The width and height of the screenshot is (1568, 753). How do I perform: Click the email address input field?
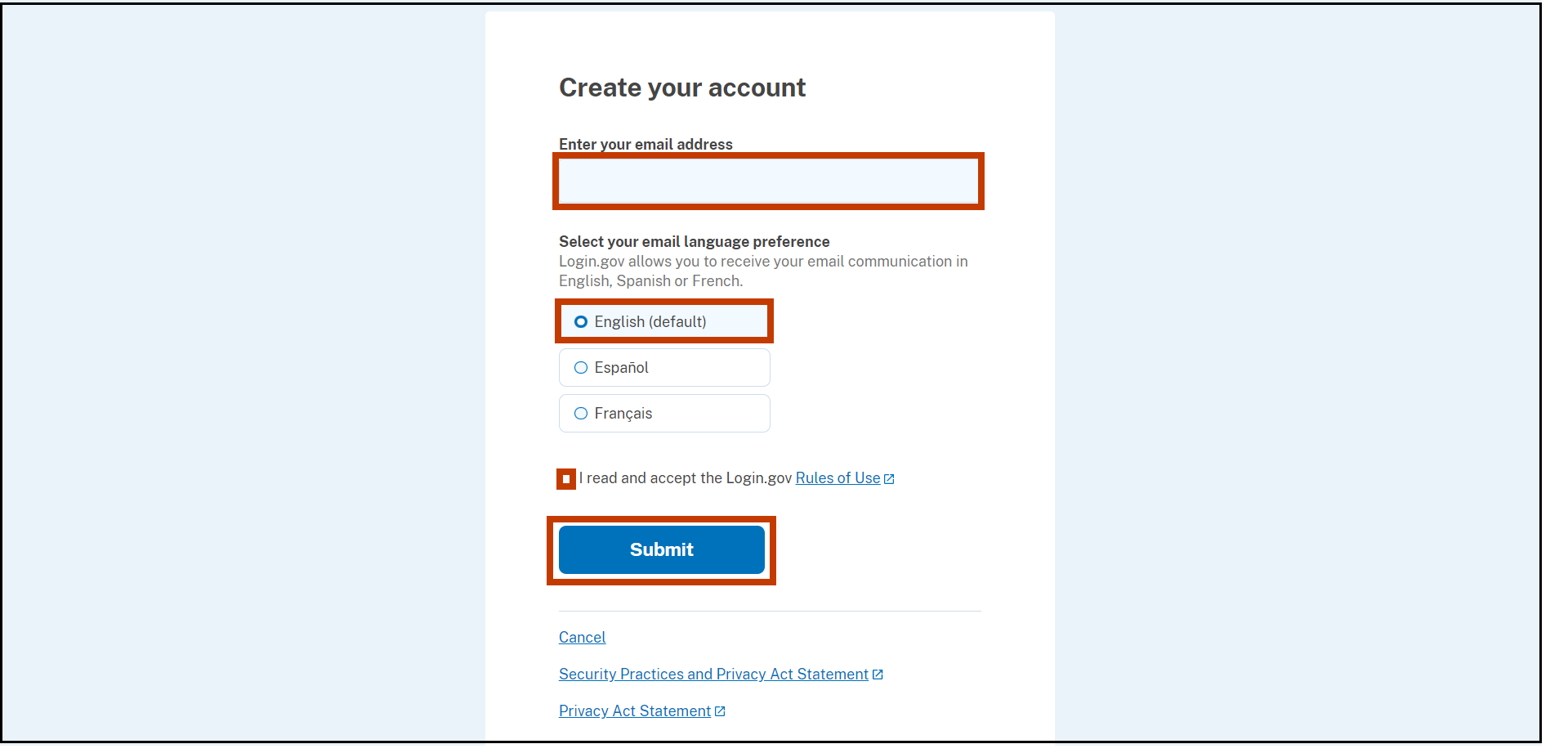click(x=768, y=181)
